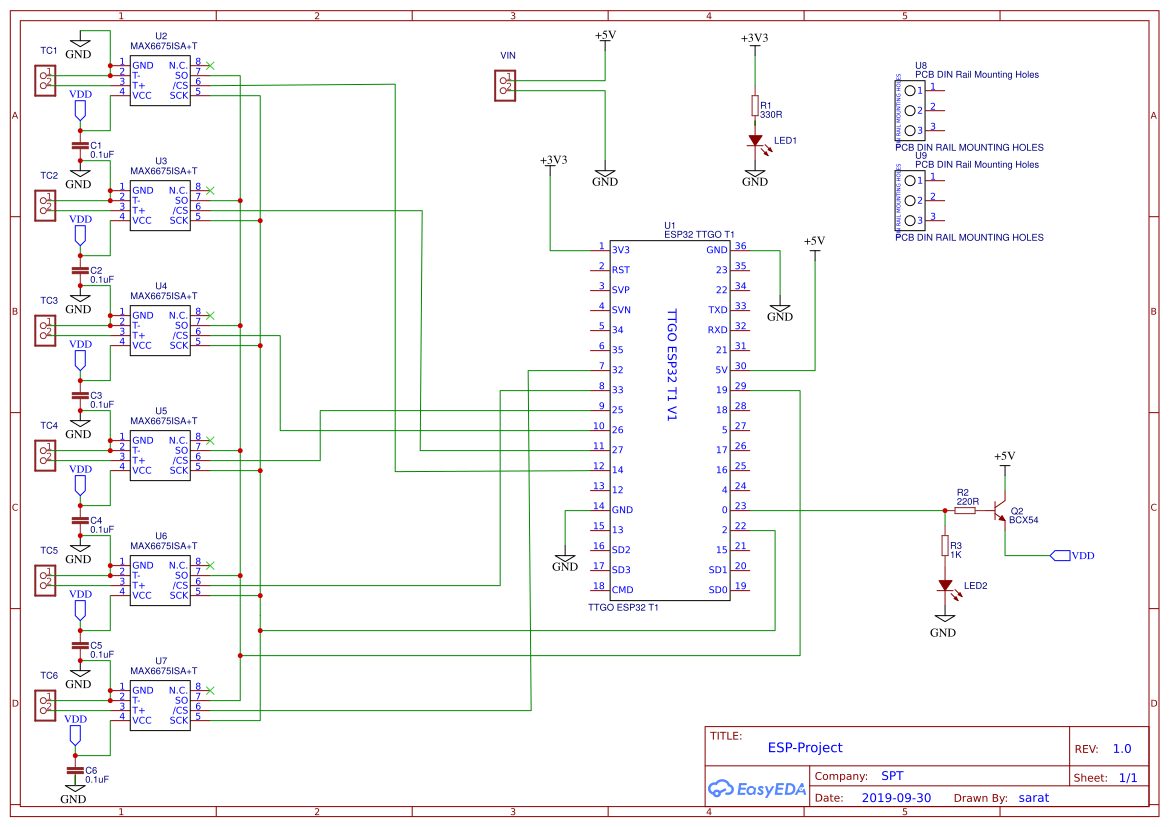Click the TITLE field showing ESP-Project
This screenshot has height=827, width=1169.
805,748
